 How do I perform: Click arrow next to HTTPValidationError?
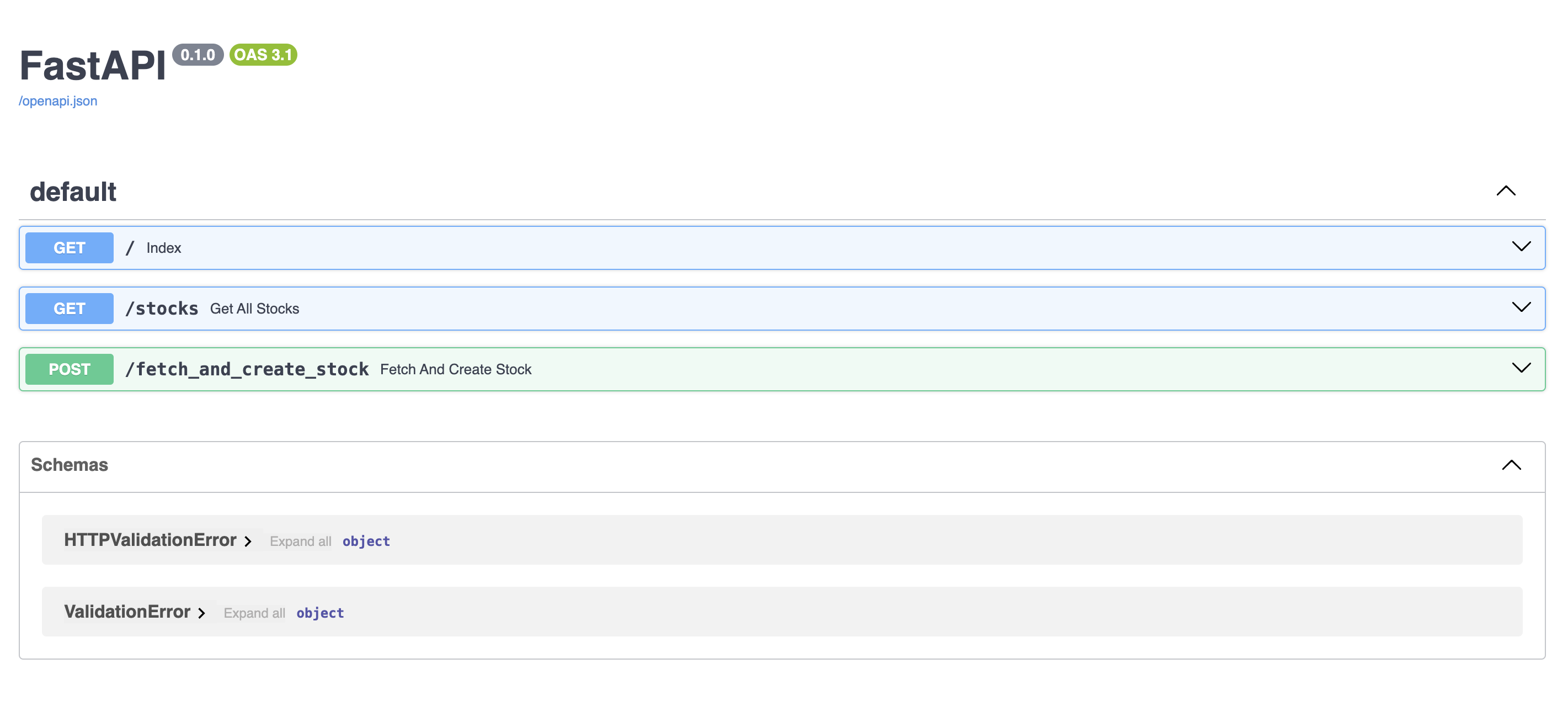pos(248,541)
